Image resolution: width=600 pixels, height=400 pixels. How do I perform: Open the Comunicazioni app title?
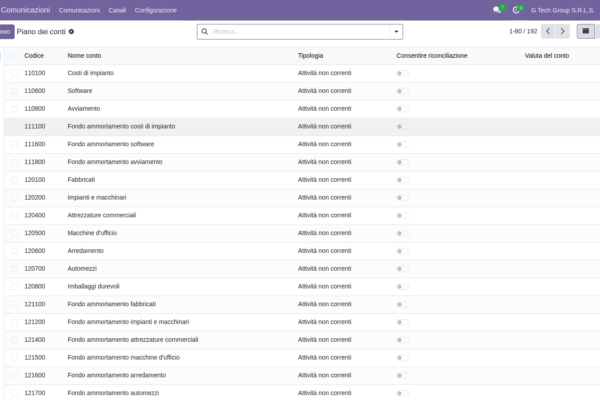(25, 10)
